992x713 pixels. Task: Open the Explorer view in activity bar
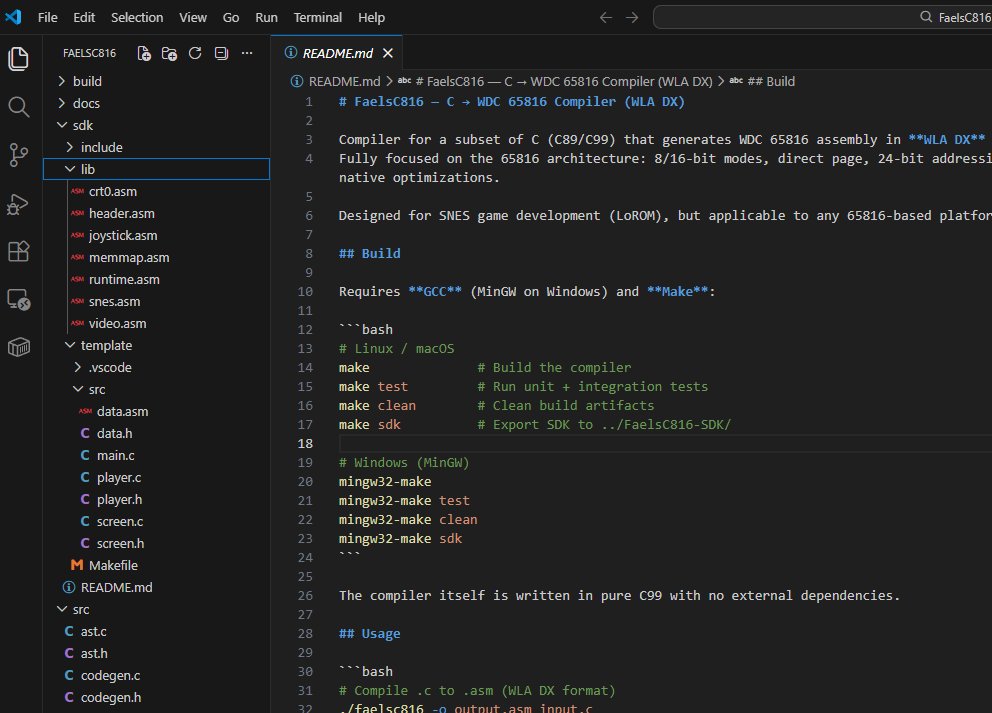click(x=18, y=59)
